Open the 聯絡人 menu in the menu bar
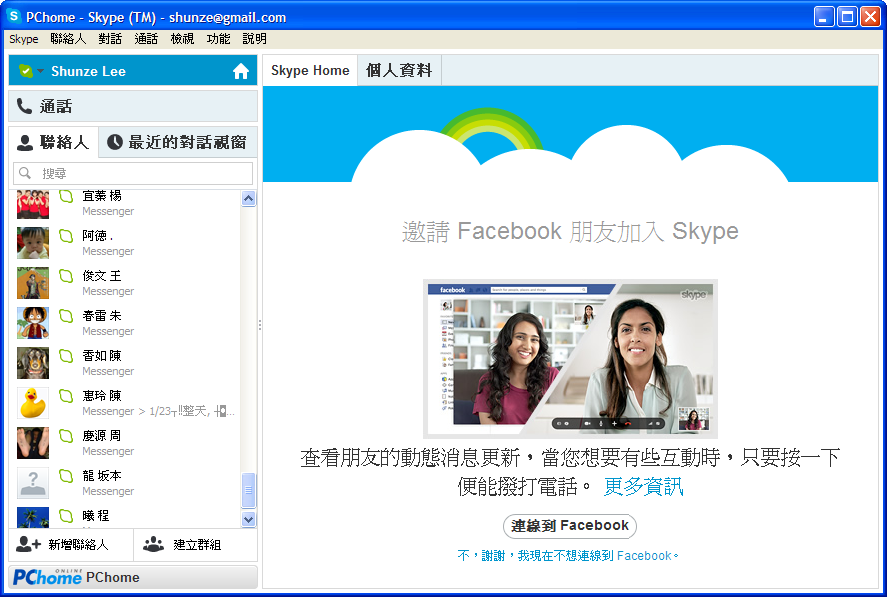The width and height of the screenshot is (887, 597). point(68,39)
